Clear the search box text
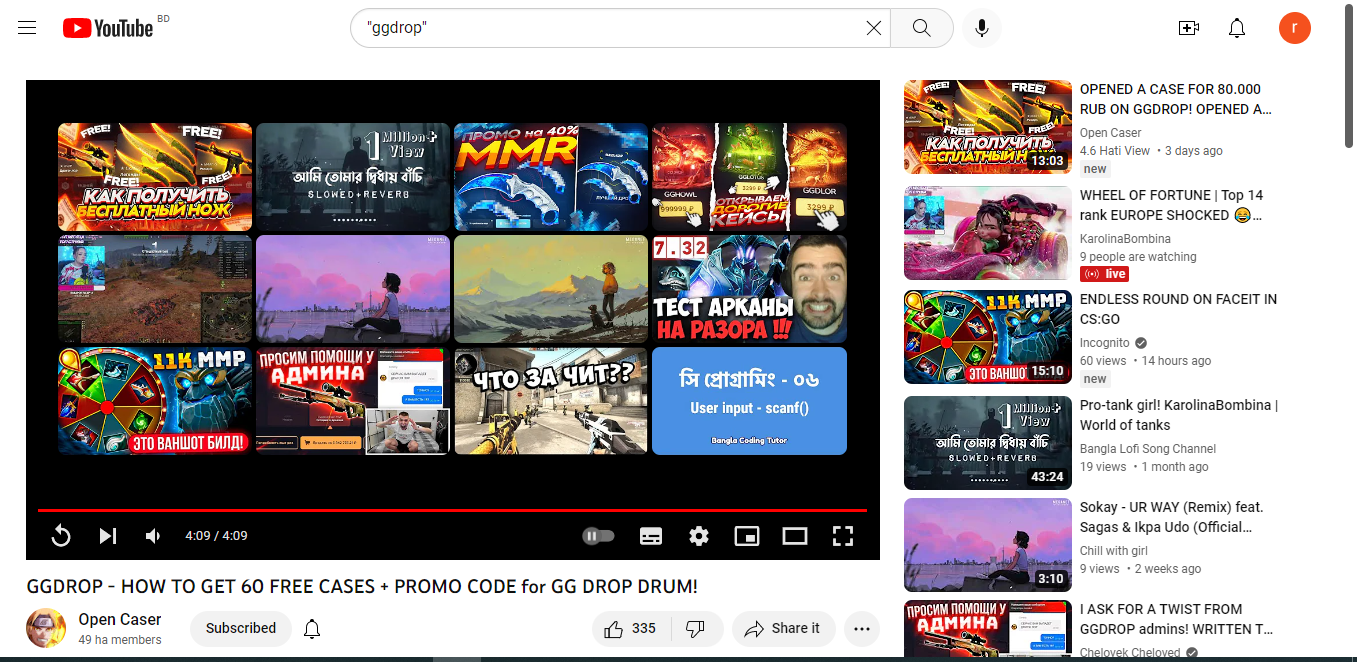 click(x=874, y=28)
